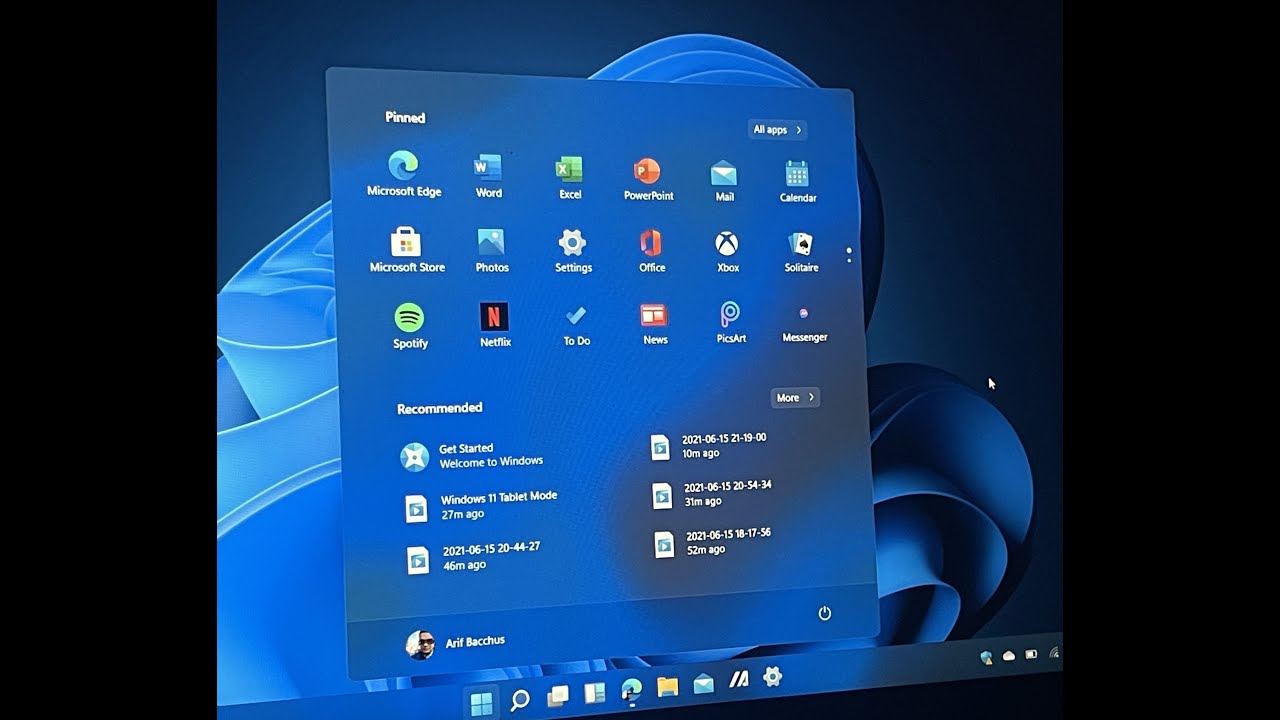Launch Spotify from pinned apps
The height and width of the screenshot is (720, 1280).
click(x=409, y=327)
